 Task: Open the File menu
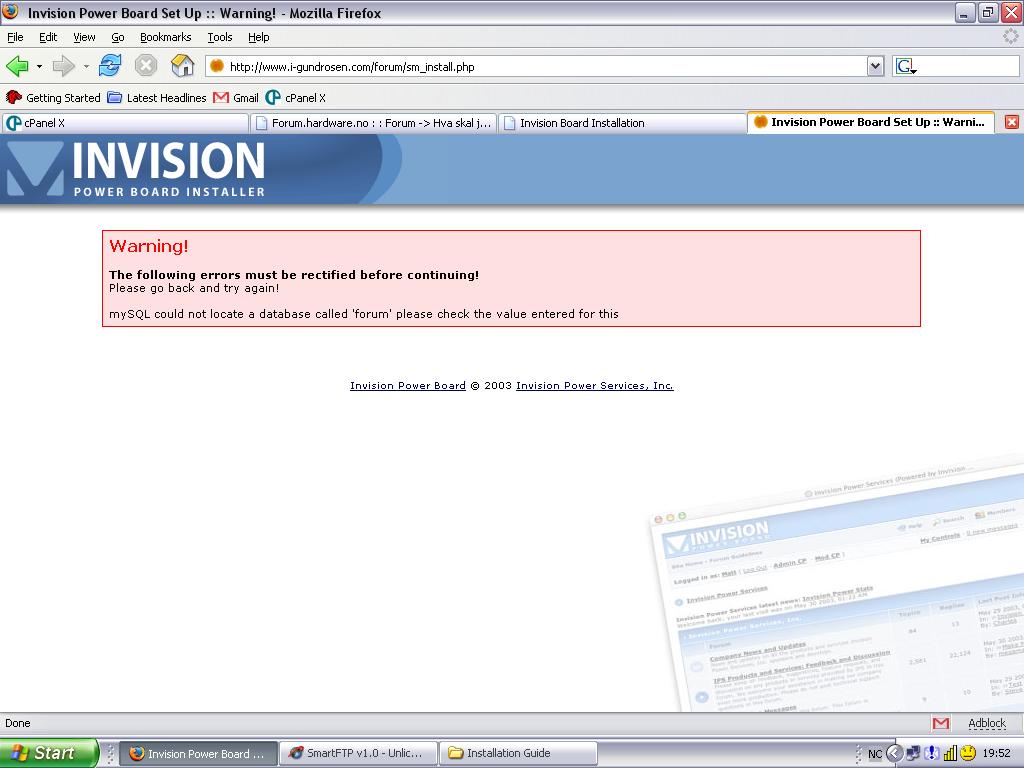point(15,37)
